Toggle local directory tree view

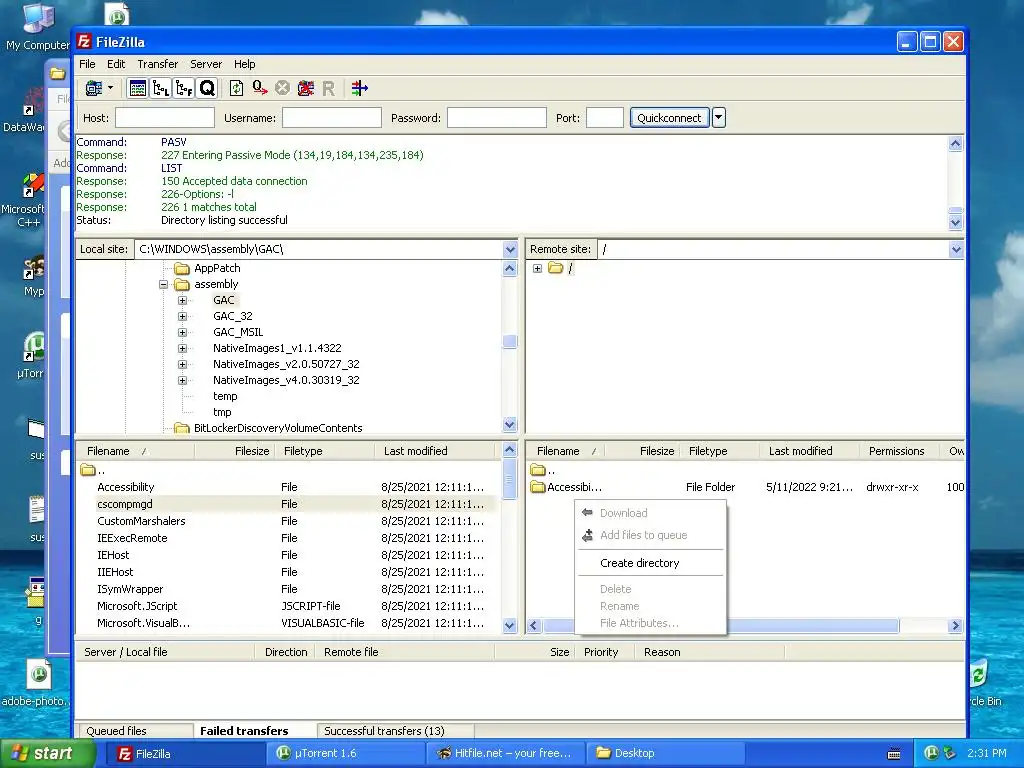(x=161, y=88)
